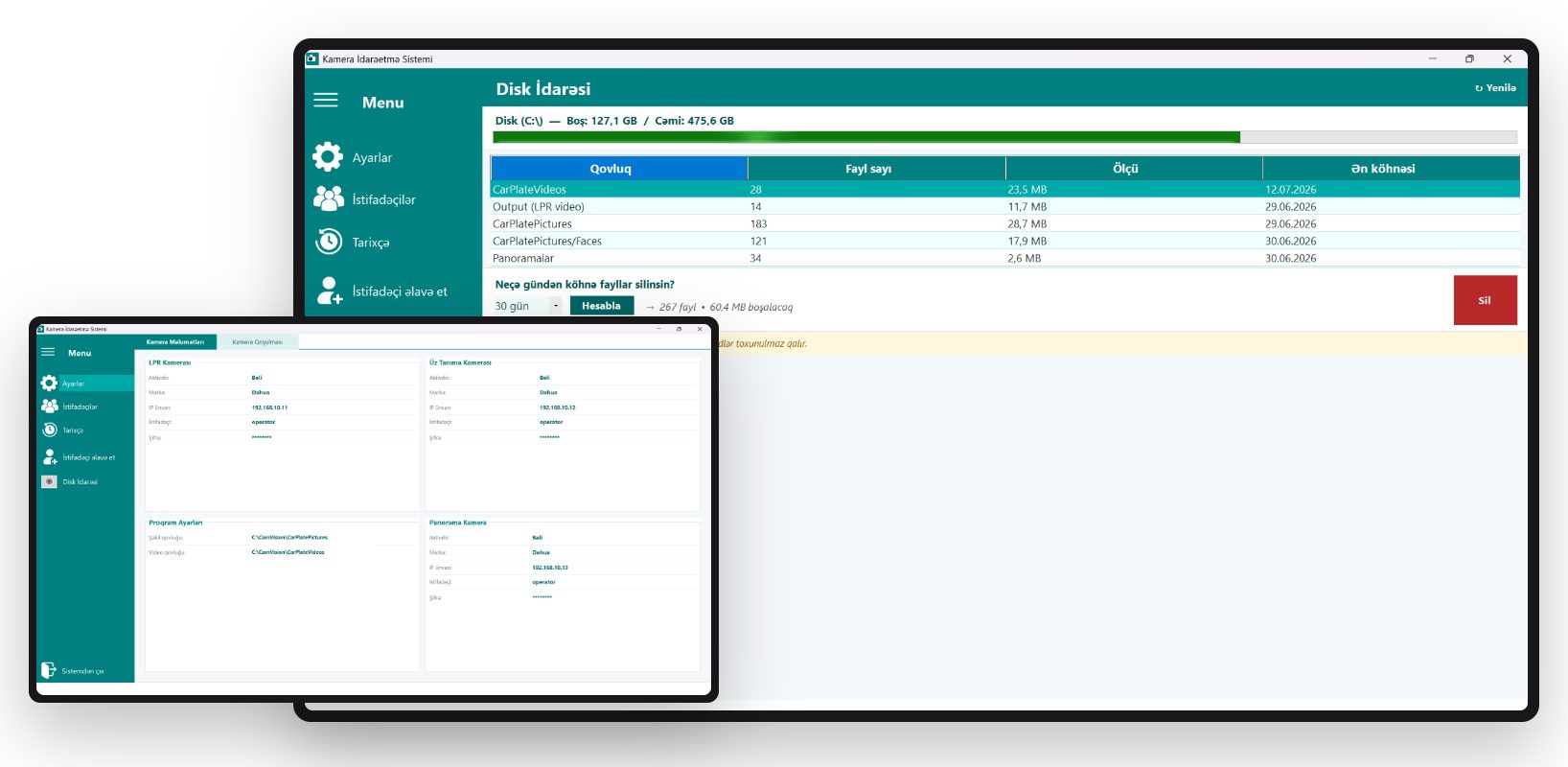The width and height of the screenshot is (1568, 767).
Task: Open Ayarlar label in the Disk İdarəsi window menu
Action: (372, 157)
